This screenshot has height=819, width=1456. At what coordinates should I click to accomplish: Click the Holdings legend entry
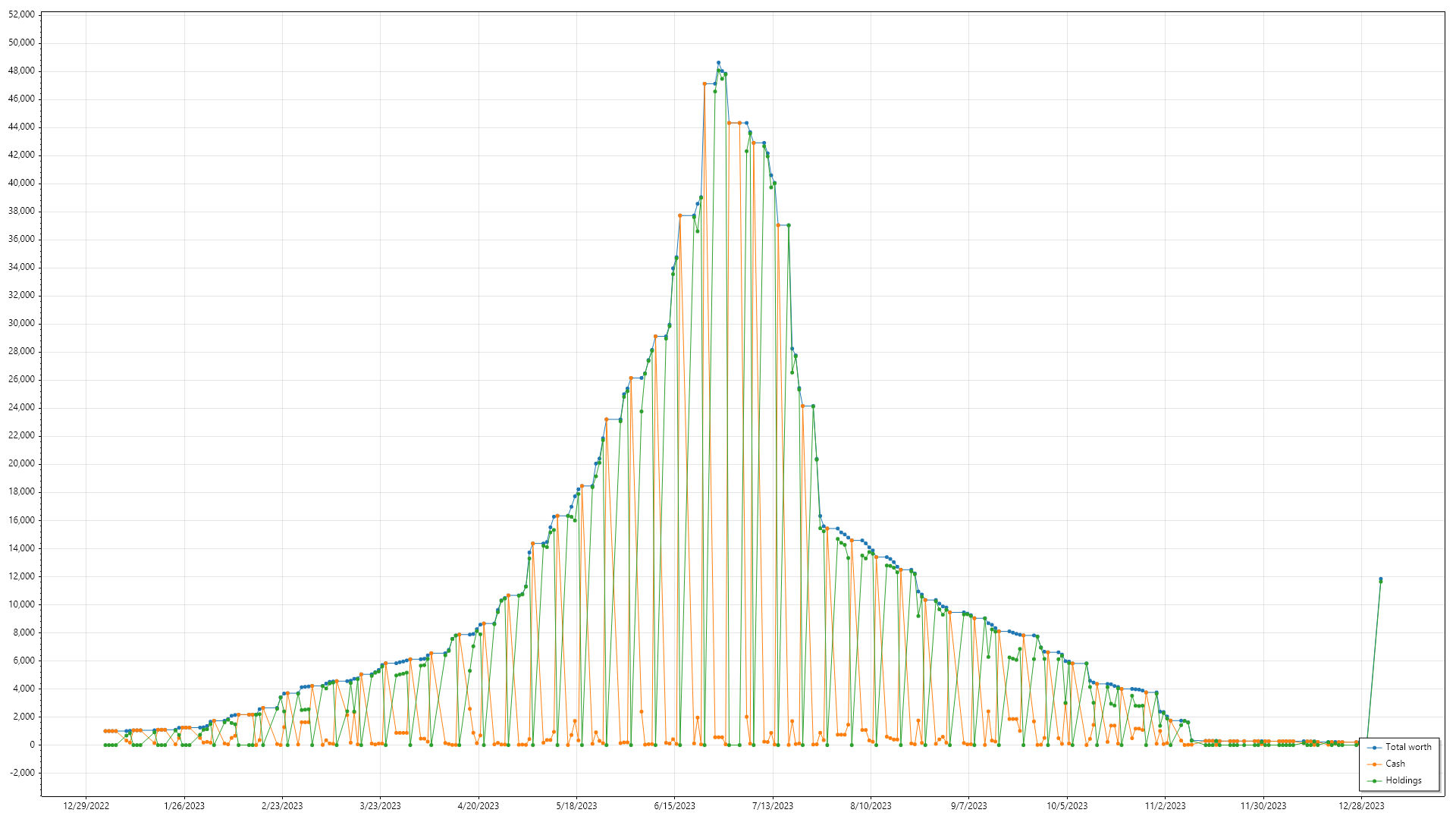(1395, 780)
